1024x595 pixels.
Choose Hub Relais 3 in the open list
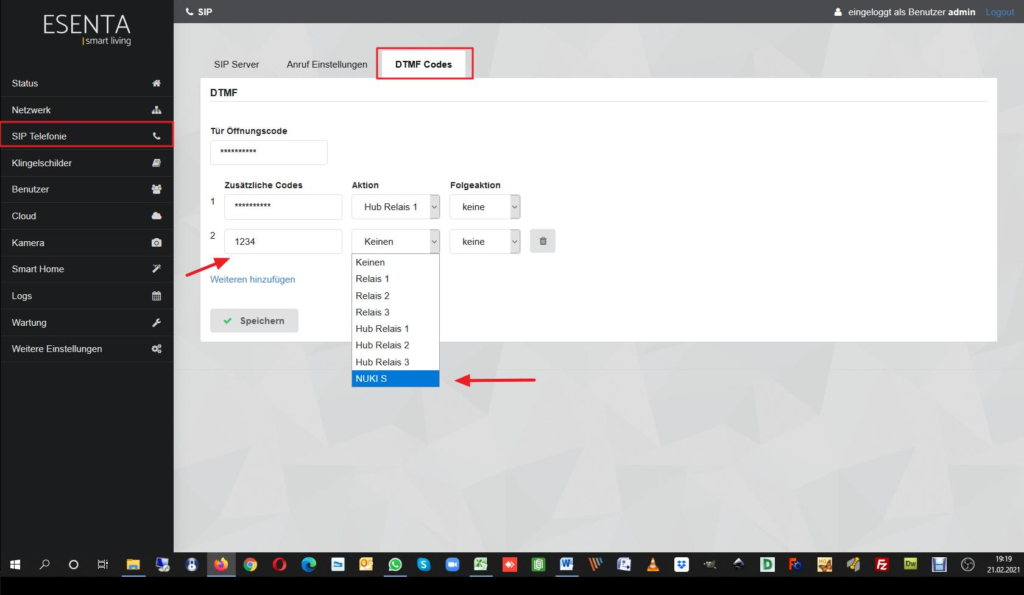(395, 362)
